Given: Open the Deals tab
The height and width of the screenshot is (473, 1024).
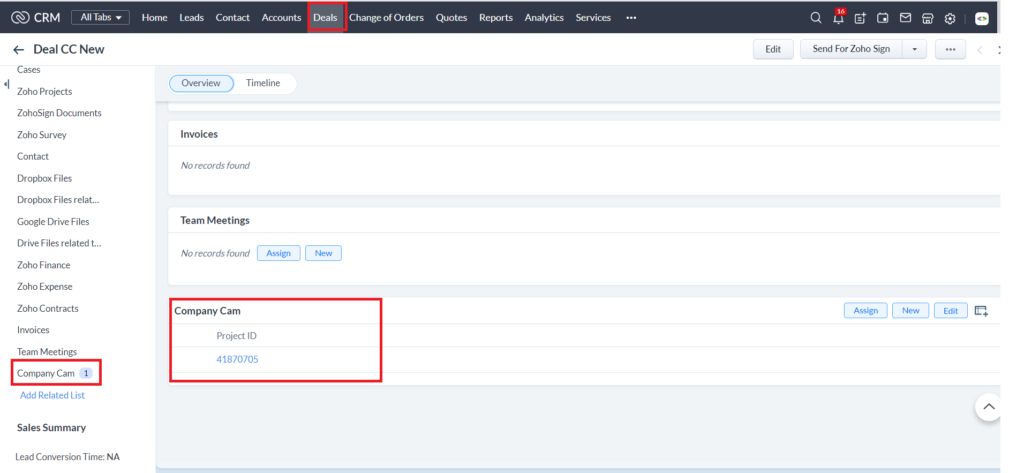Looking at the screenshot, I should coord(325,18).
